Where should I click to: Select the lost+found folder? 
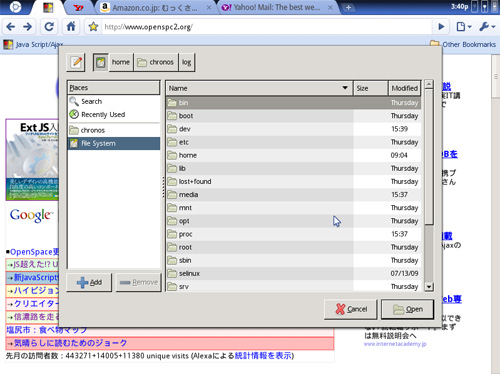(x=293, y=182)
